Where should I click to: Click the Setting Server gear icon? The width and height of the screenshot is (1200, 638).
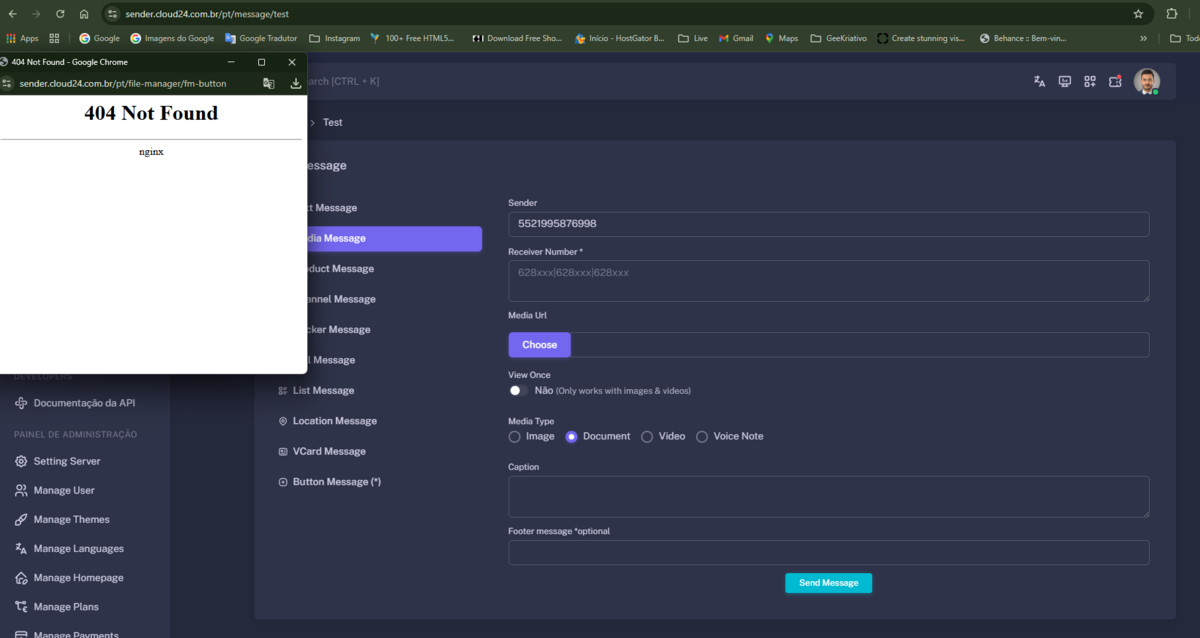coord(21,461)
